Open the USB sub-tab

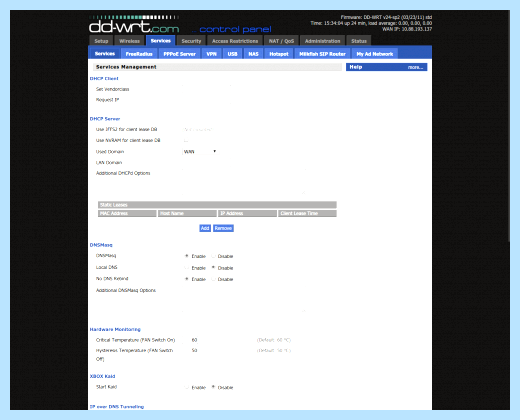pos(232,54)
